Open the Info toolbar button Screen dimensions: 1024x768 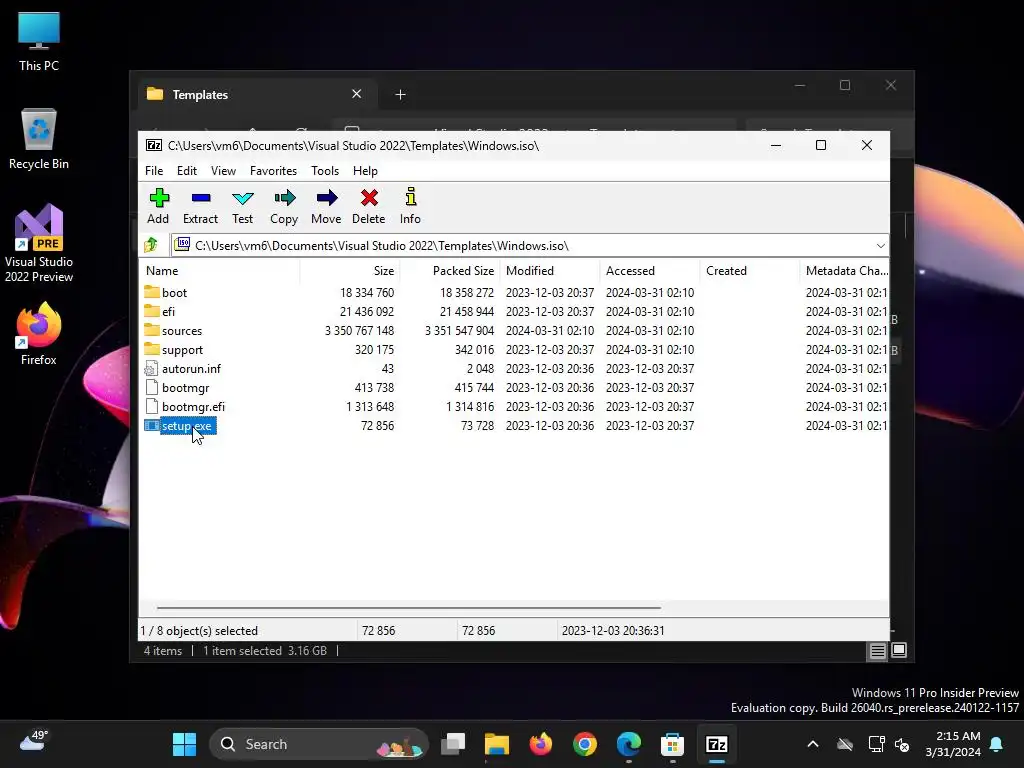tap(410, 206)
